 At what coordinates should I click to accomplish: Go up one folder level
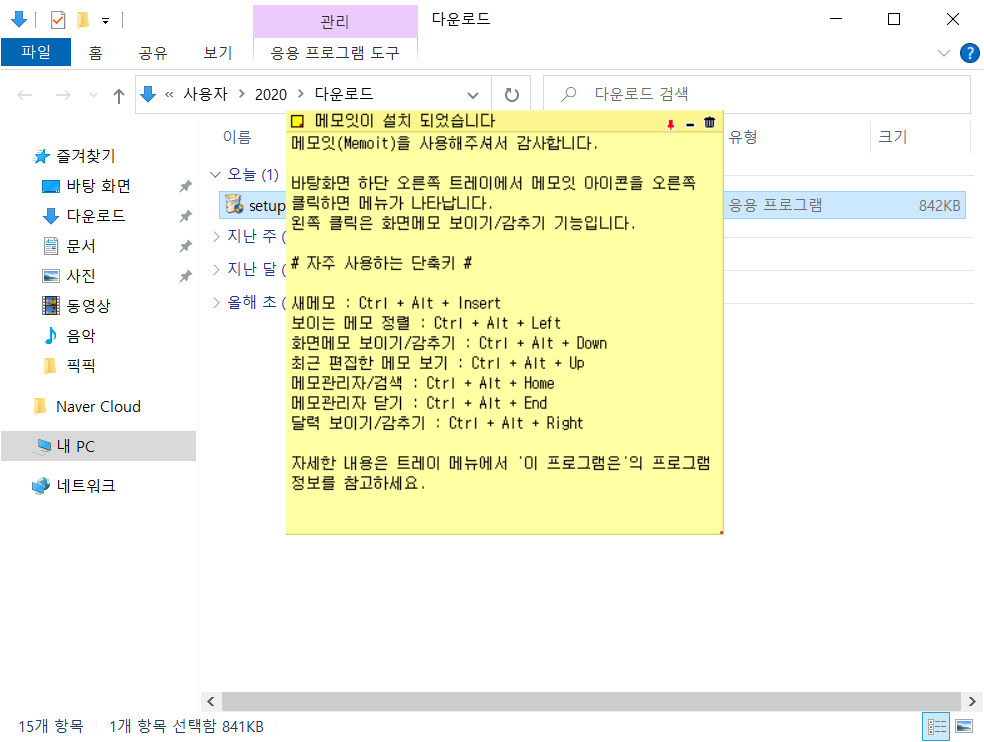click(x=119, y=95)
